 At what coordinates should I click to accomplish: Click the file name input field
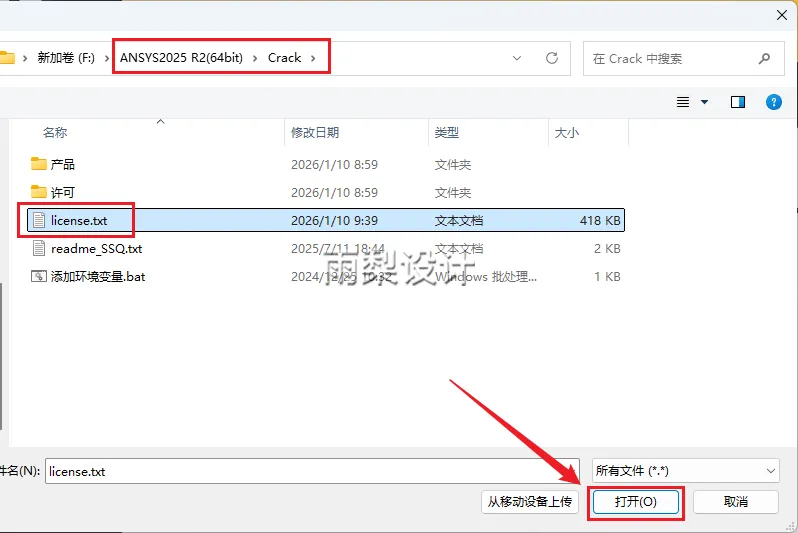(312, 471)
